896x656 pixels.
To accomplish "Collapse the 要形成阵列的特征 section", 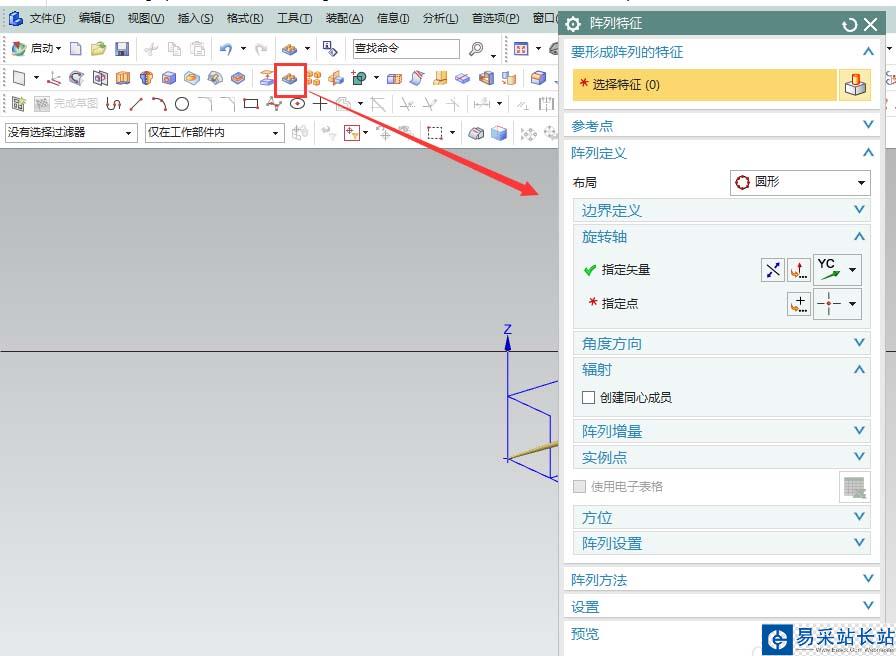I will [722, 52].
